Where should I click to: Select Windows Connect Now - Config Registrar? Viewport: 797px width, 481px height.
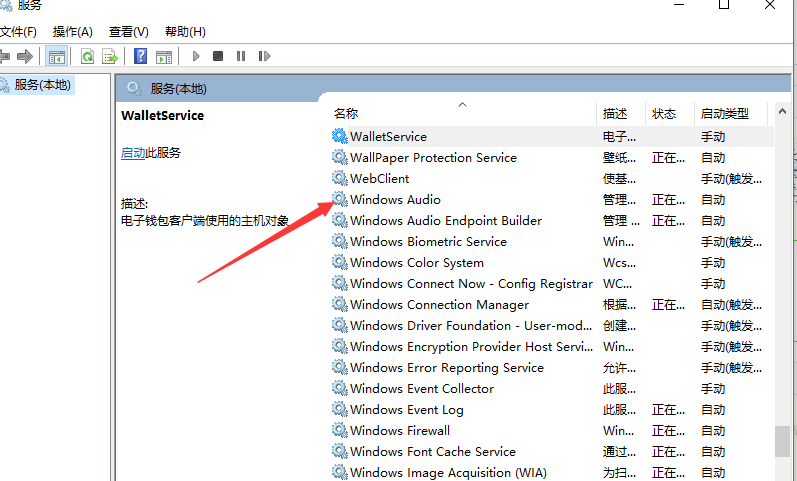coord(552,284)
